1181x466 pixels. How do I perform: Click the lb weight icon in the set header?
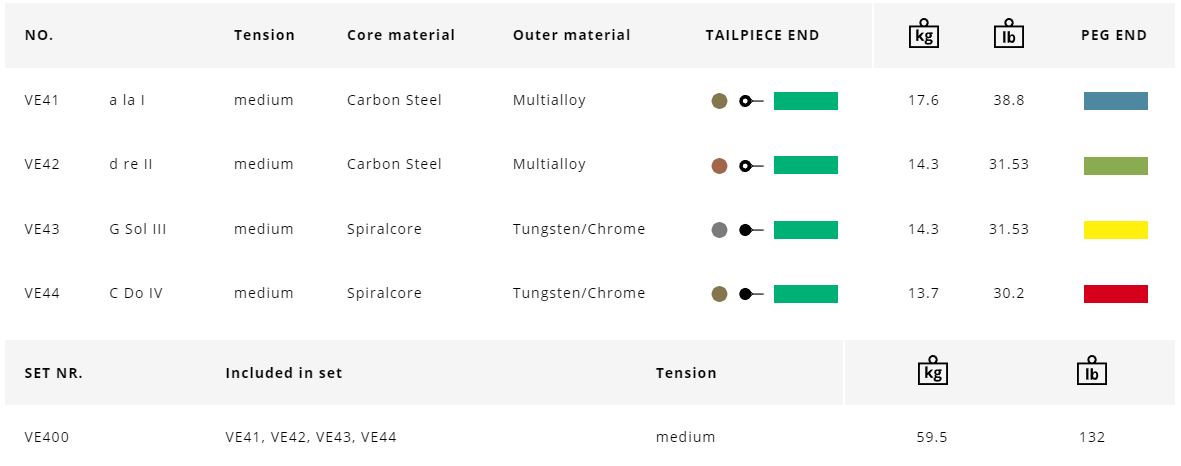(x=1091, y=371)
